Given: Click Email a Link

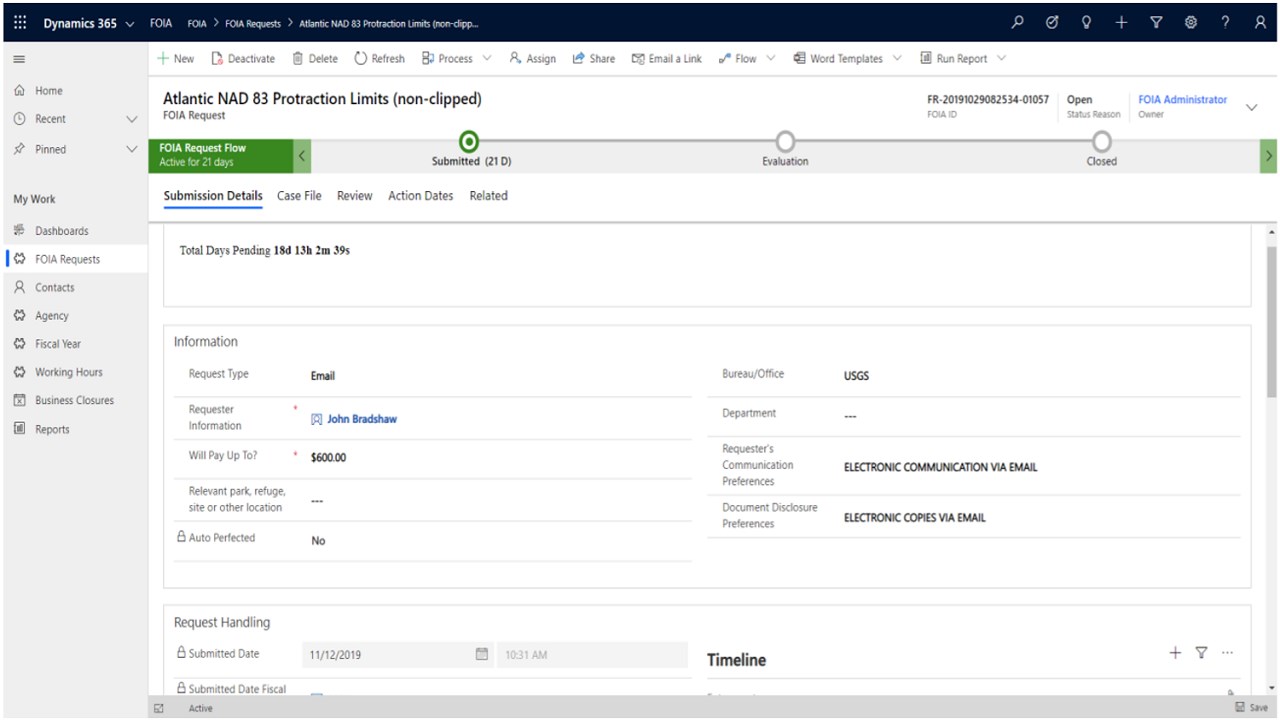Looking at the screenshot, I should (667, 59).
